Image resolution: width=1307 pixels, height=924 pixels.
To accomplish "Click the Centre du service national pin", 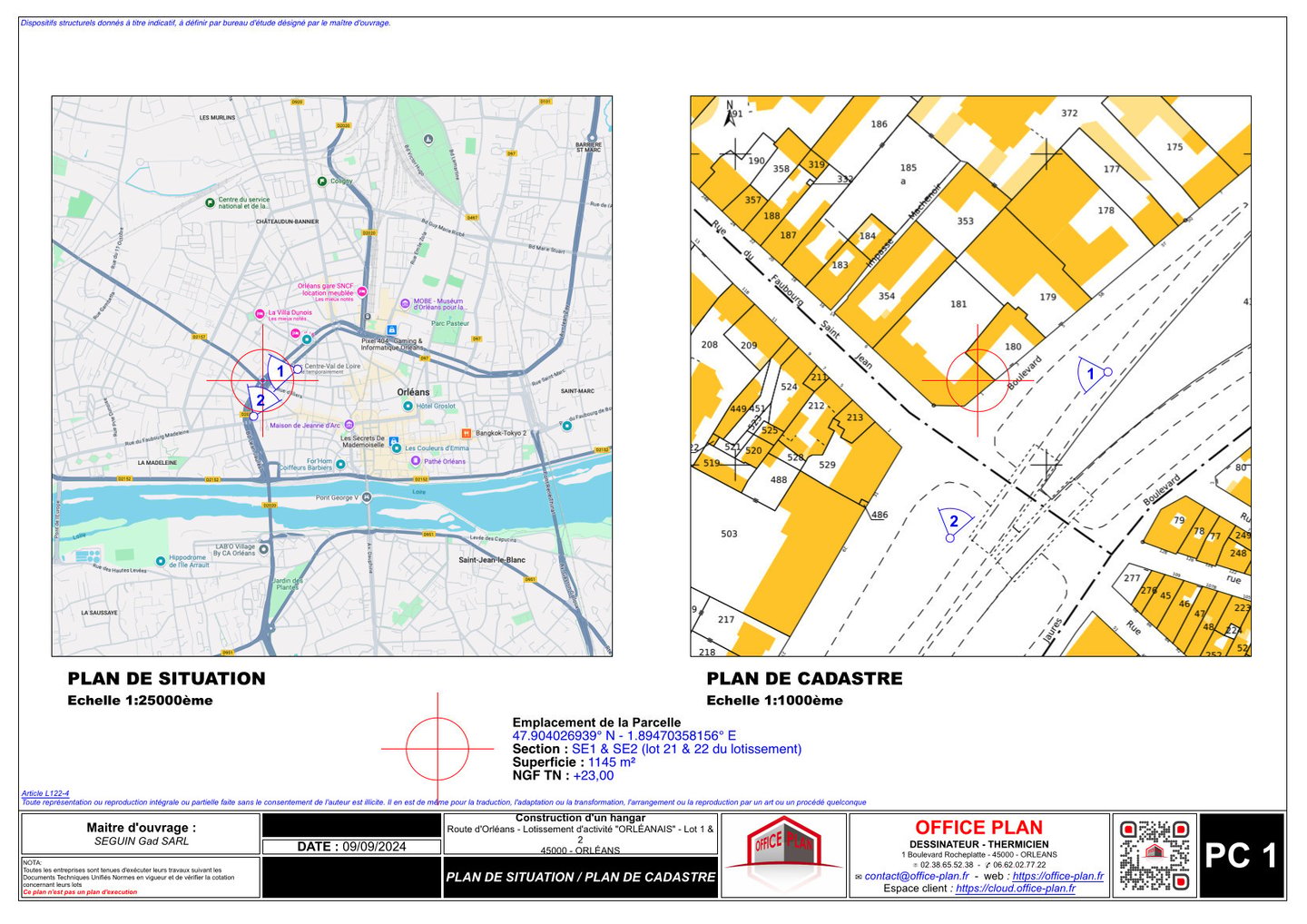I will coord(210,202).
